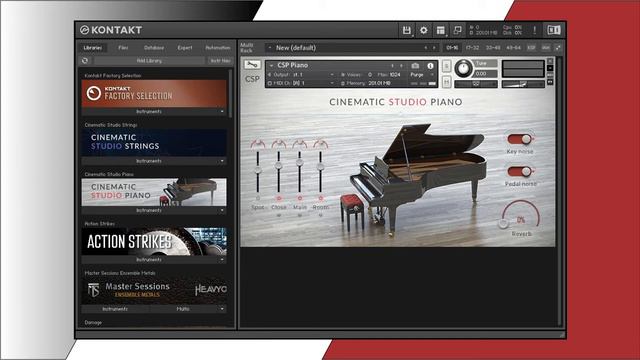
Task: Expand the Cinematic Studio Piano Instruments arrow
Action: (222, 210)
